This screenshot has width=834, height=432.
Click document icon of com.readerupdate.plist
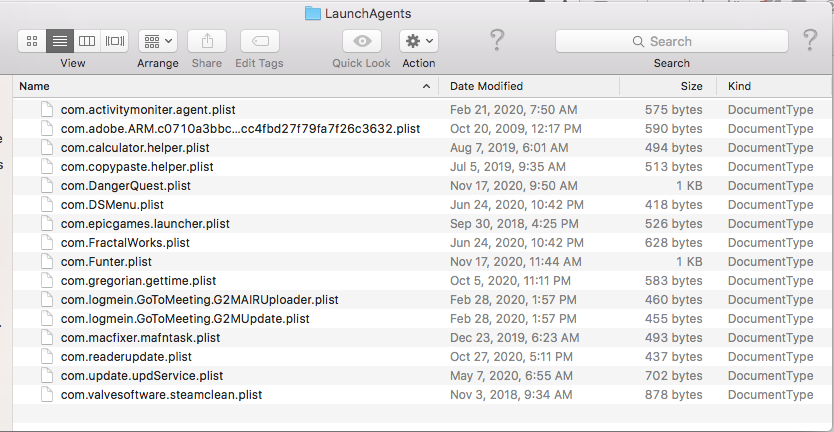[x=47, y=356]
